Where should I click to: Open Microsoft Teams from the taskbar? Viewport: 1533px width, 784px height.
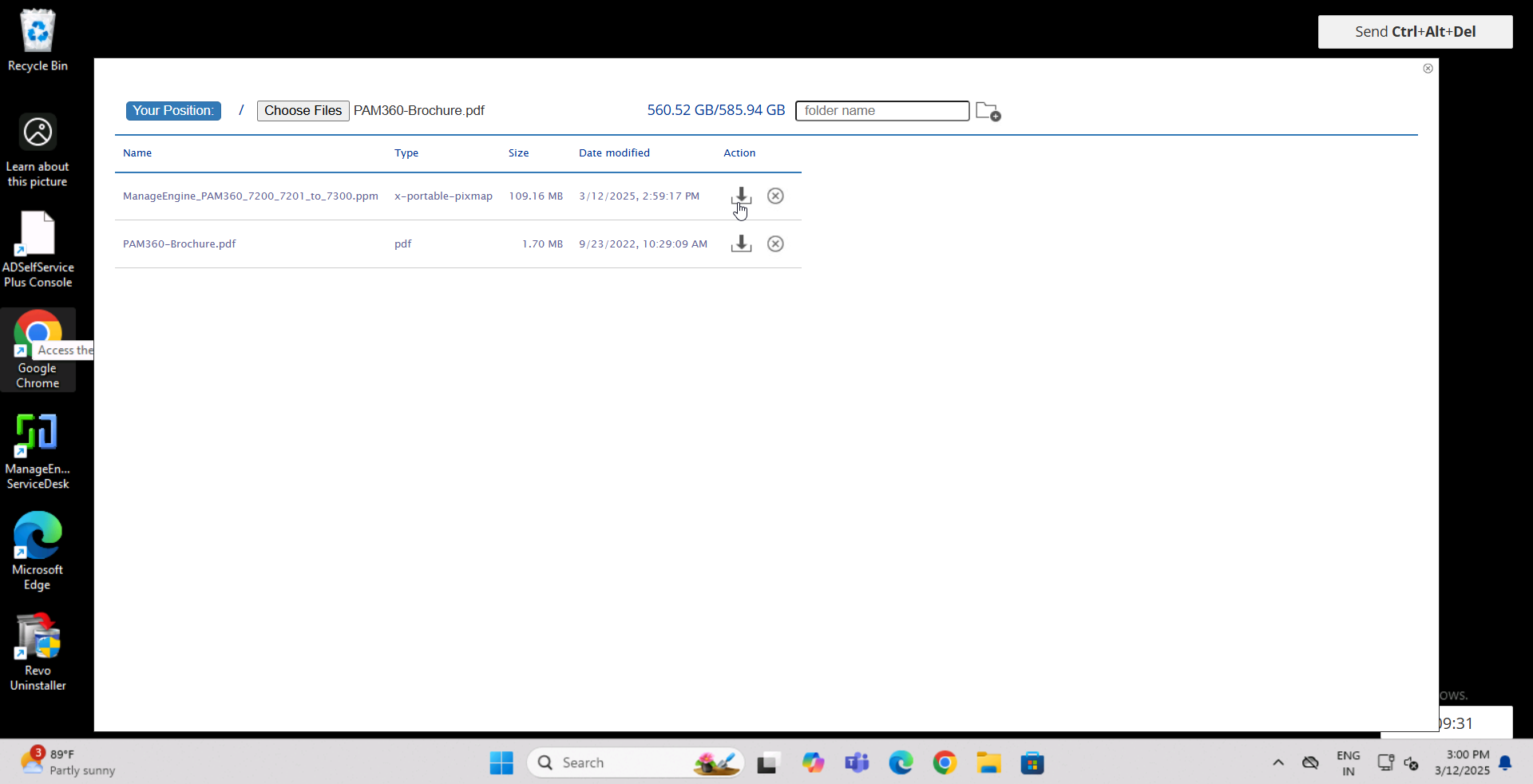[x=858, y=762]
